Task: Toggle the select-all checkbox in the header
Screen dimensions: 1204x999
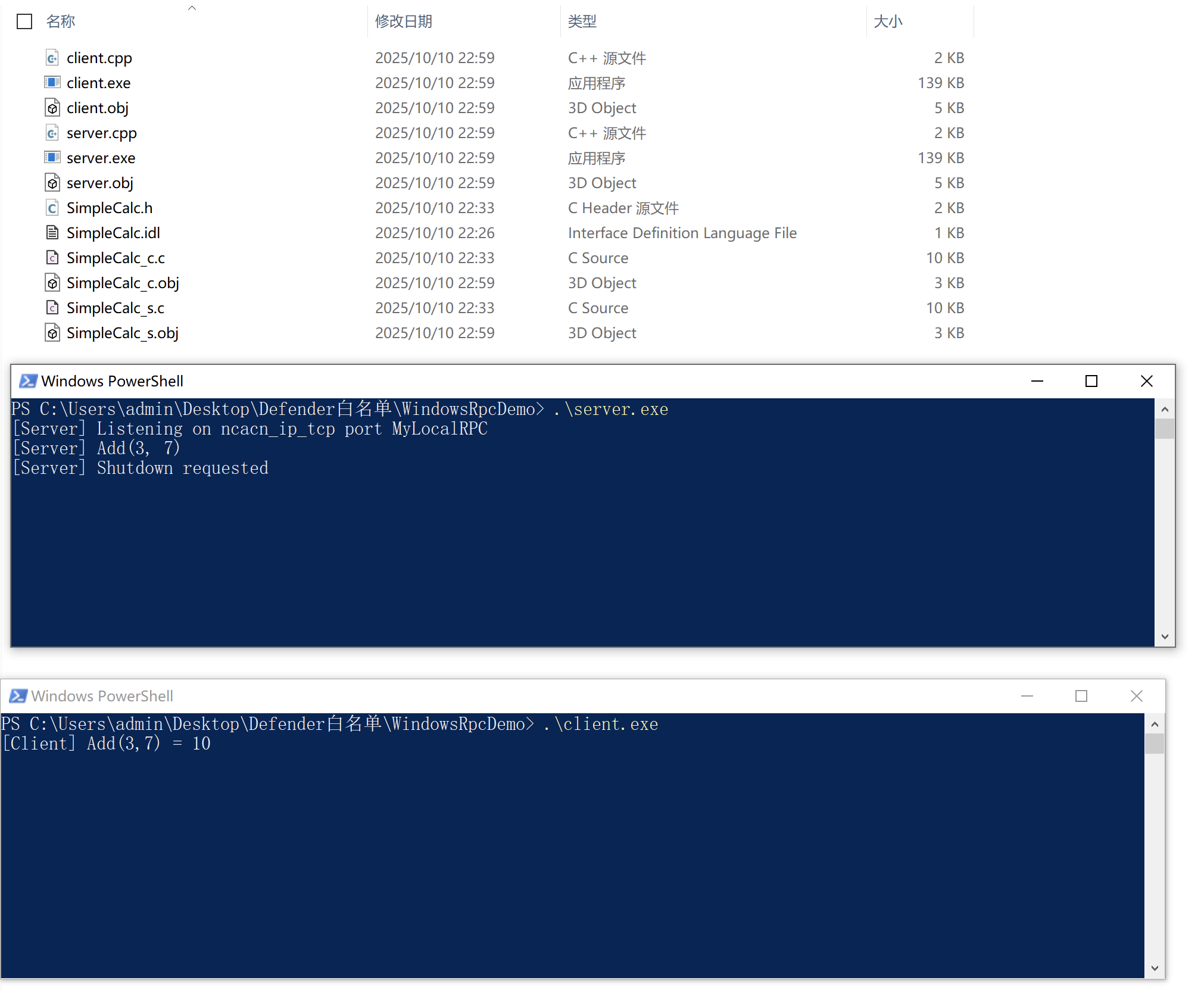Action: coord(24,21)
